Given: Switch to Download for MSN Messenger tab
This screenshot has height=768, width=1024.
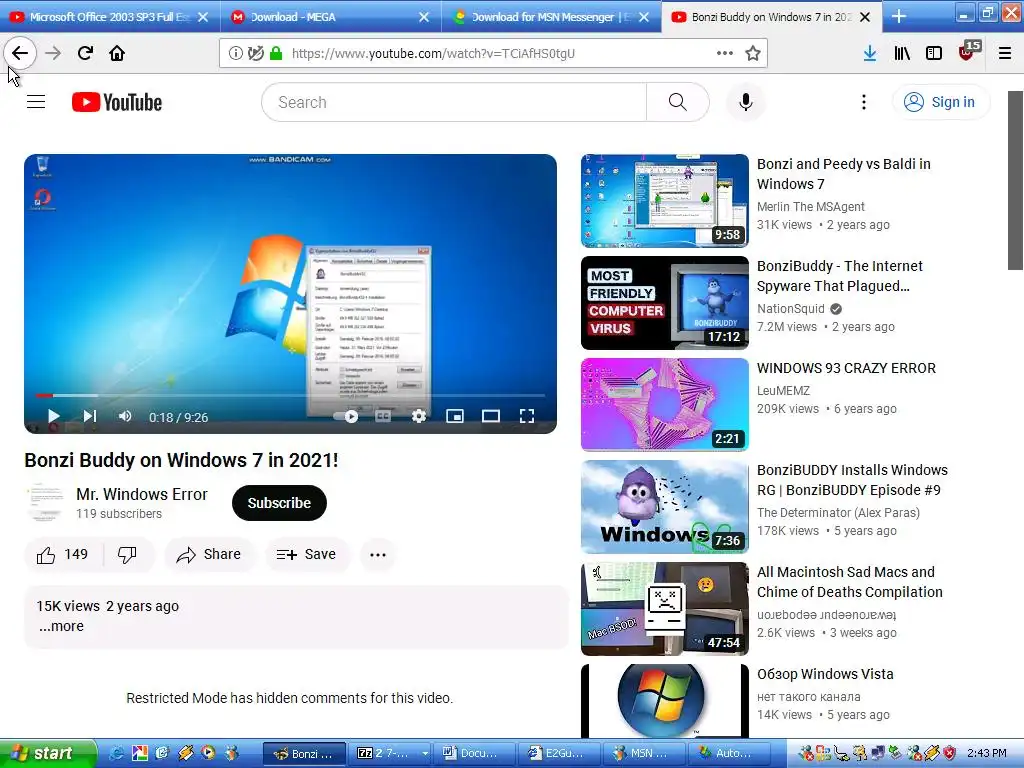Looking at the screenshot, I should 551,17.
